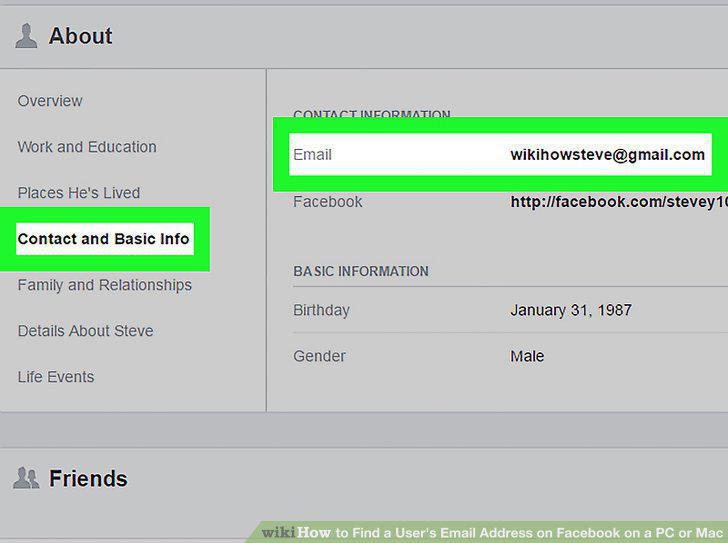Select Work and Education tab

tap(87, 147)
